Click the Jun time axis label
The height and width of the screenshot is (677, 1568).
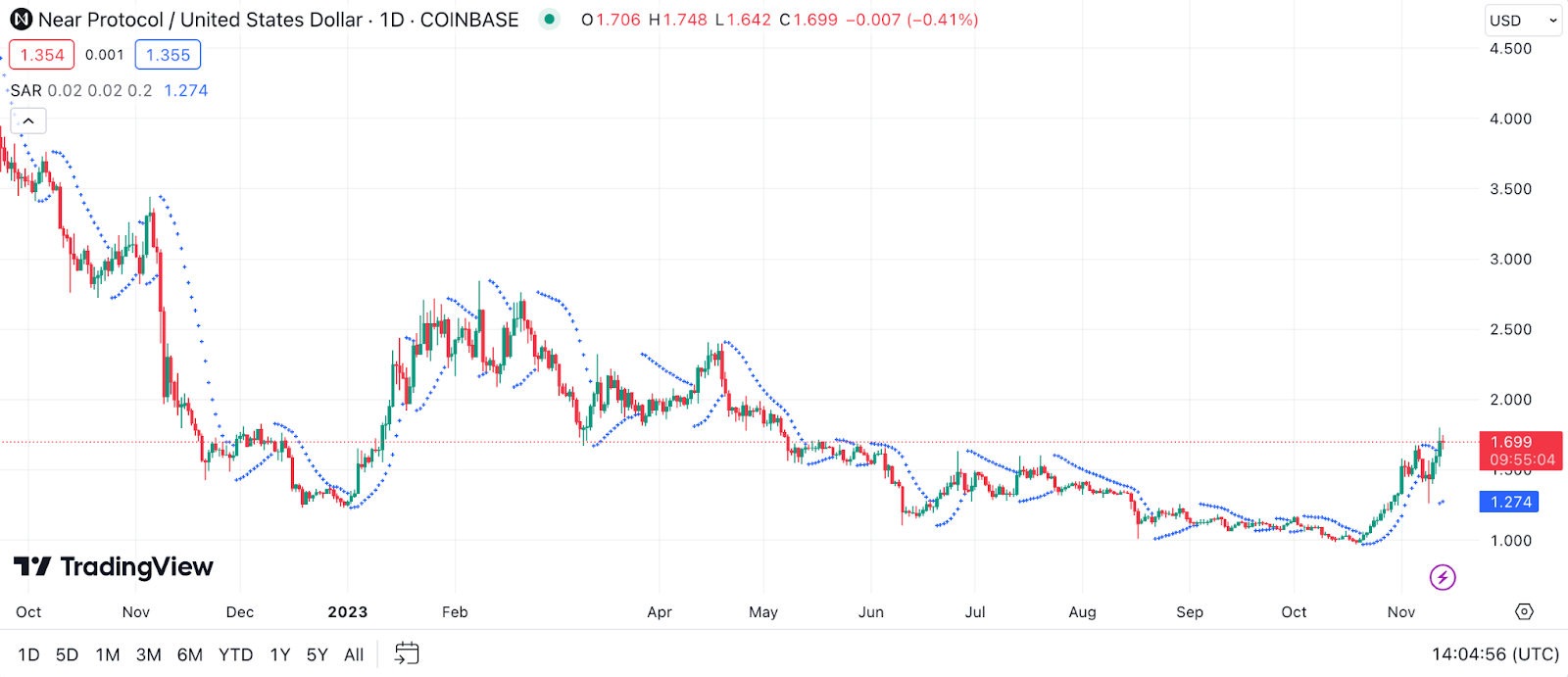(871, 611)
